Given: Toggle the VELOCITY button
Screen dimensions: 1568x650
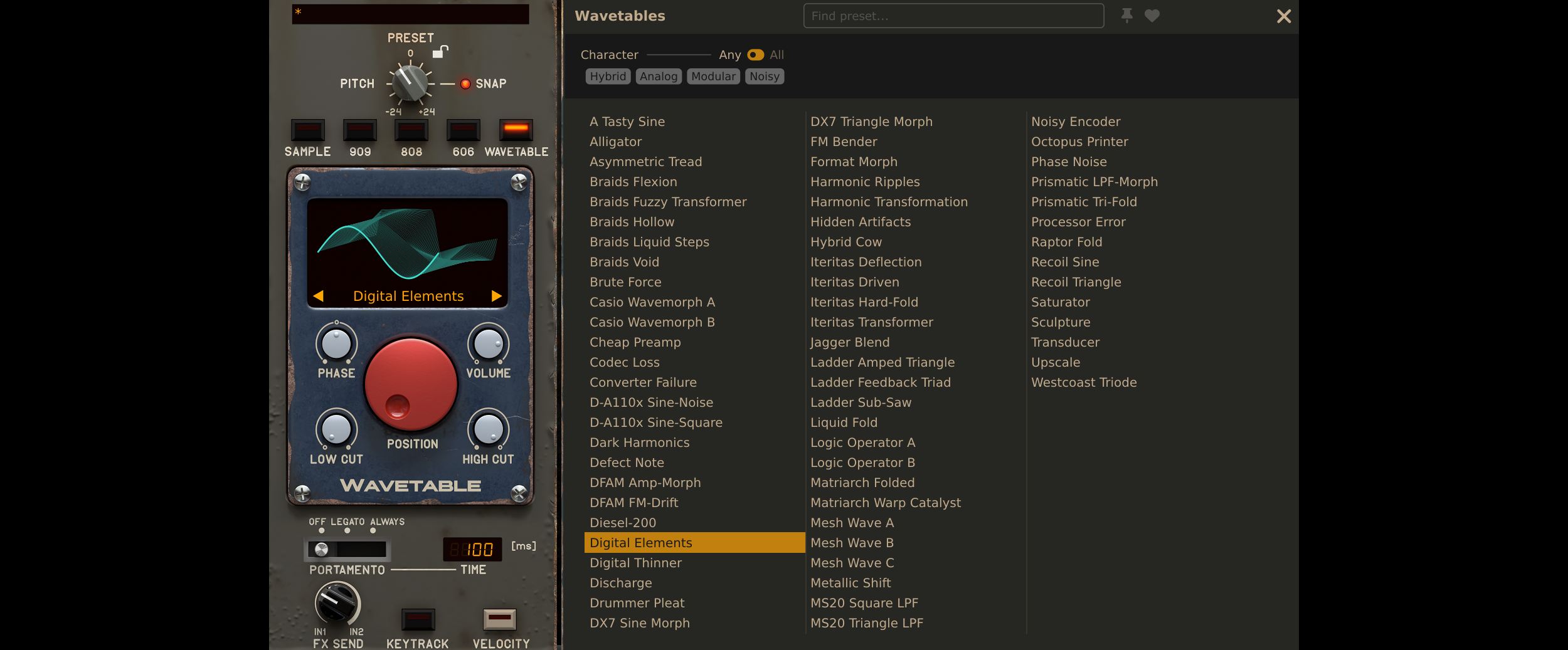Looking at the screenshot, I should tap(500, 619).
